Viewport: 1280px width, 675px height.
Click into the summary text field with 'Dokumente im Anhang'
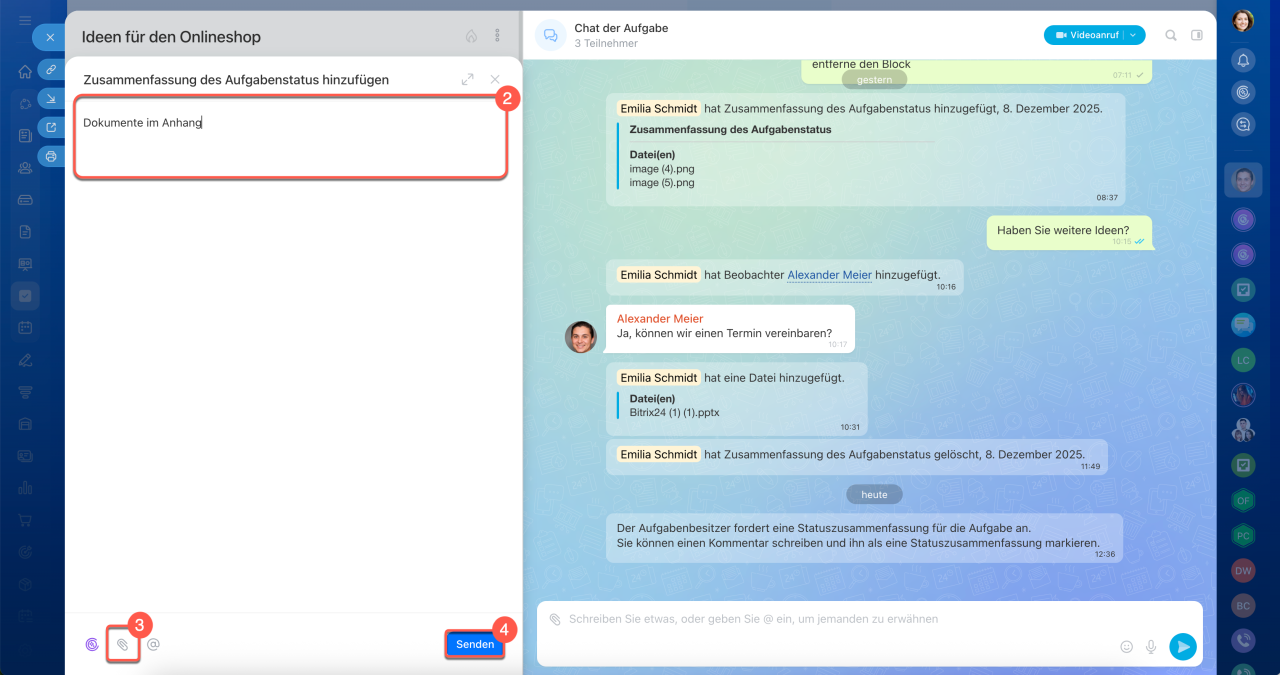point(290,137)
